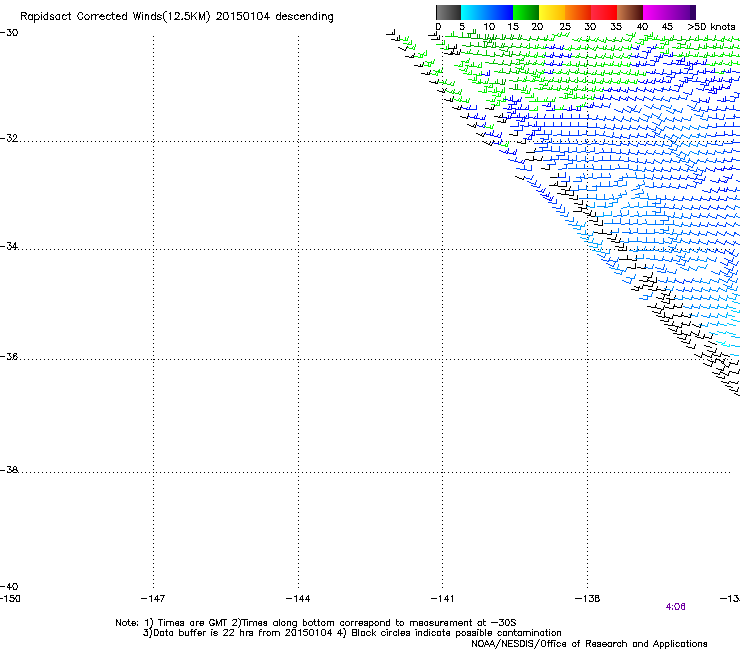Click the legend scale number 45

coord(667,27)
